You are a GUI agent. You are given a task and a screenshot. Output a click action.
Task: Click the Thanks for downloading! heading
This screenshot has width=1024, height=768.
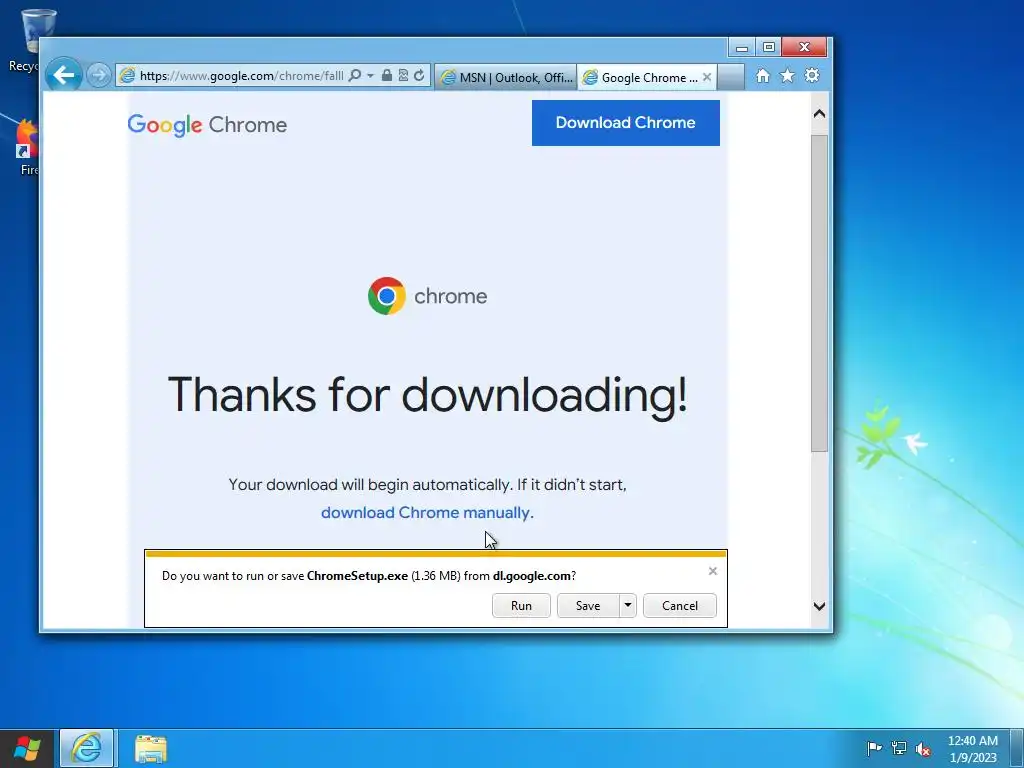point(427,394)
